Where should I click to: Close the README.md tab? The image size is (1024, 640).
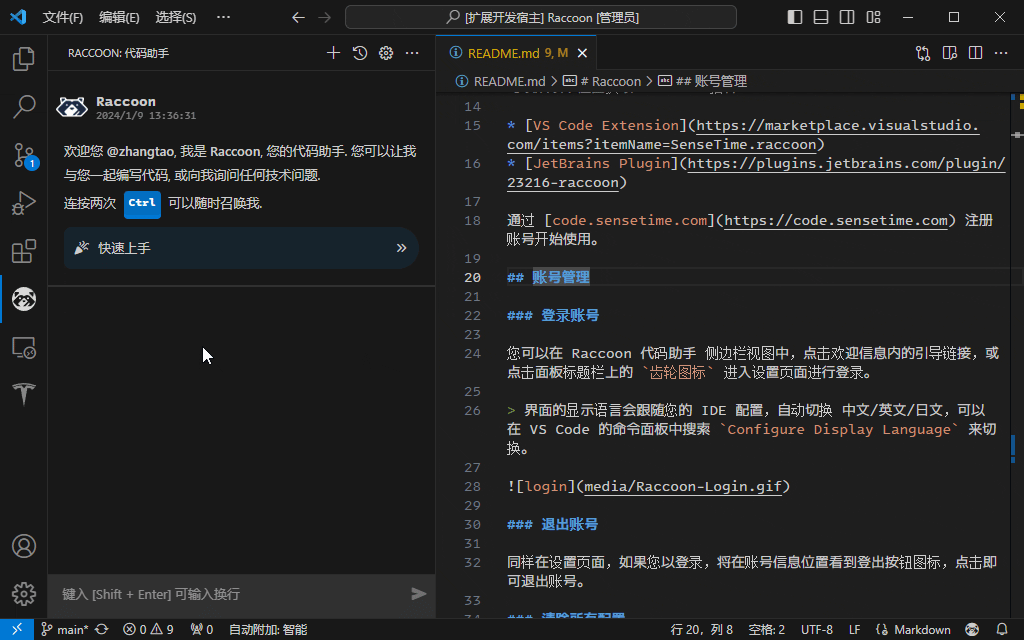(x=582, y=53)
